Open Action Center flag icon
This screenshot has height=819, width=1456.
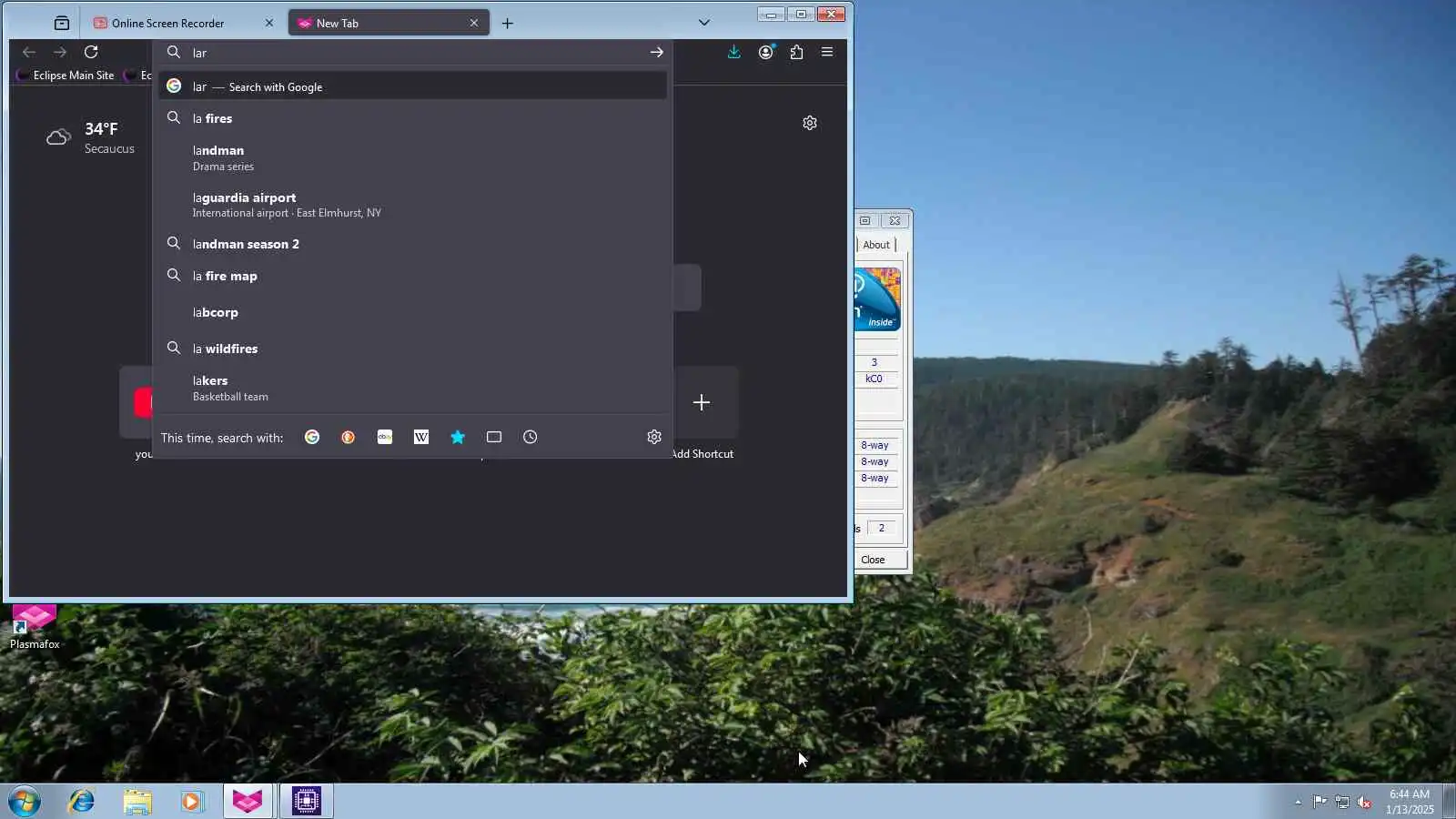[x=1319, y=802]
